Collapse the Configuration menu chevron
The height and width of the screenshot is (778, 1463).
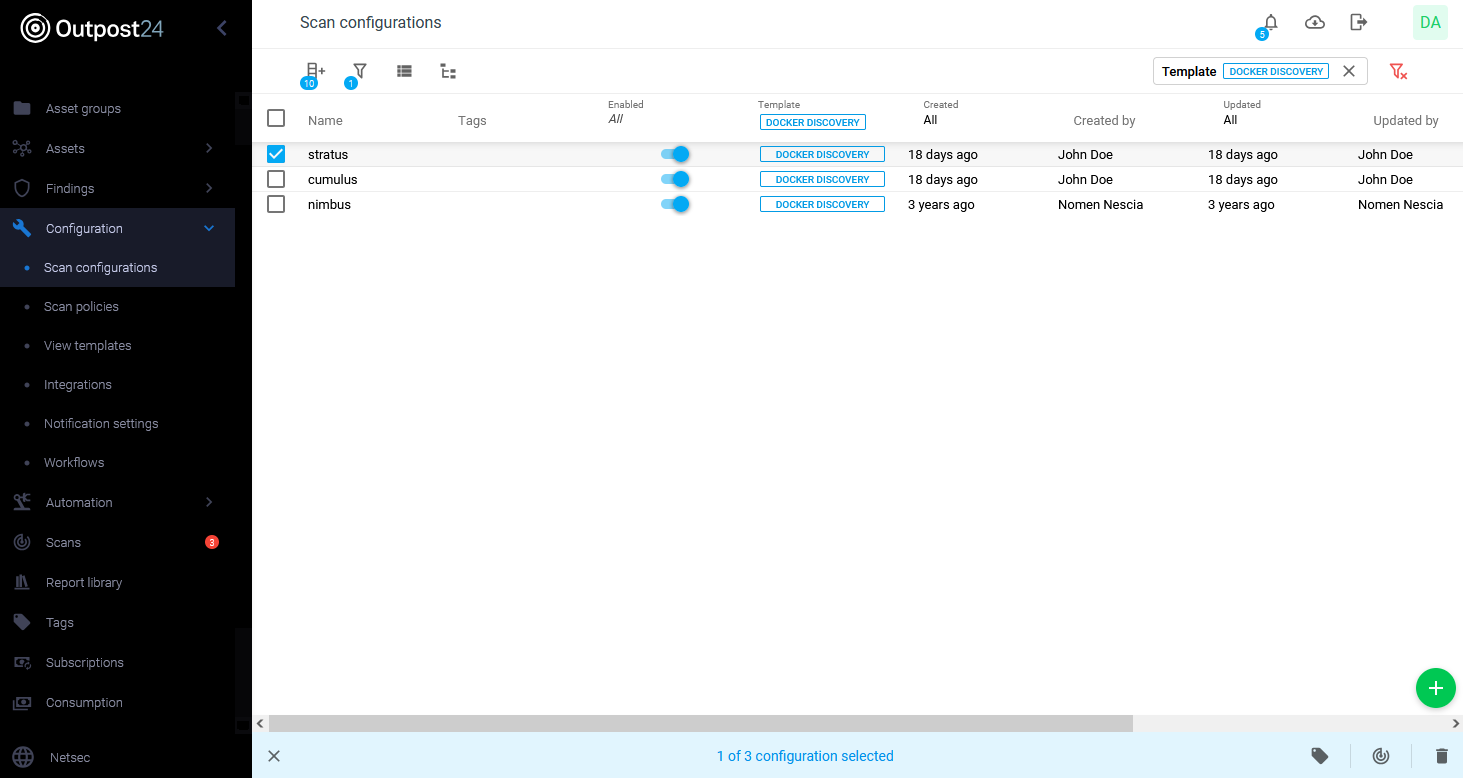(x=209, y=228)
